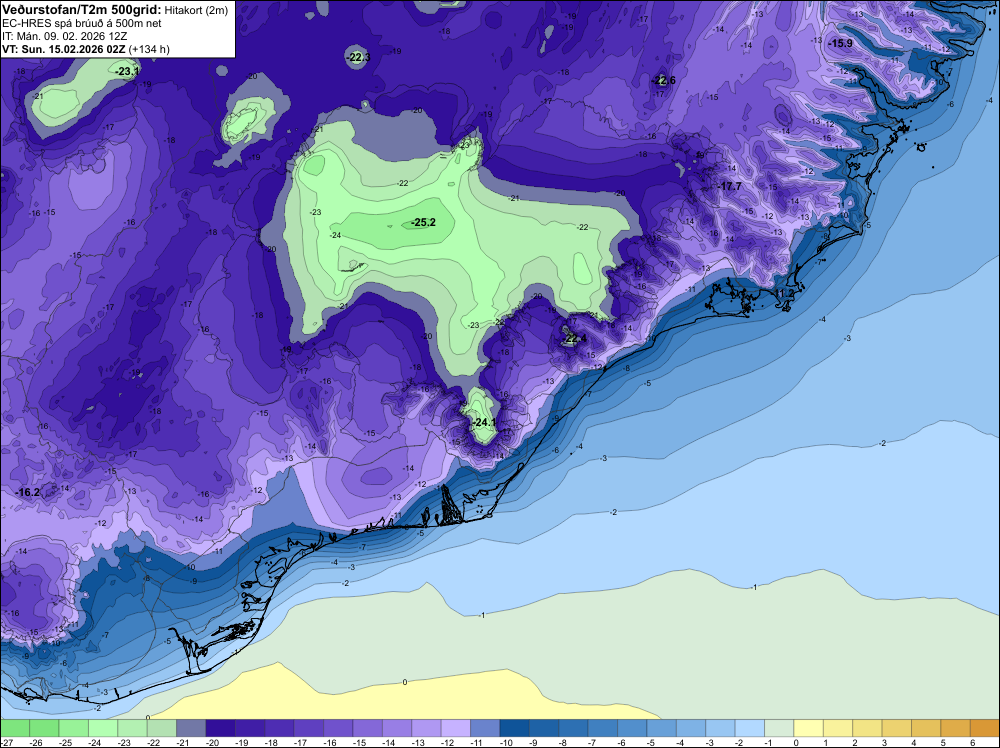This screenshot has height=748, width=1000.
Task: Select the pale yellow 0 legend swatch
Action: 808,728
